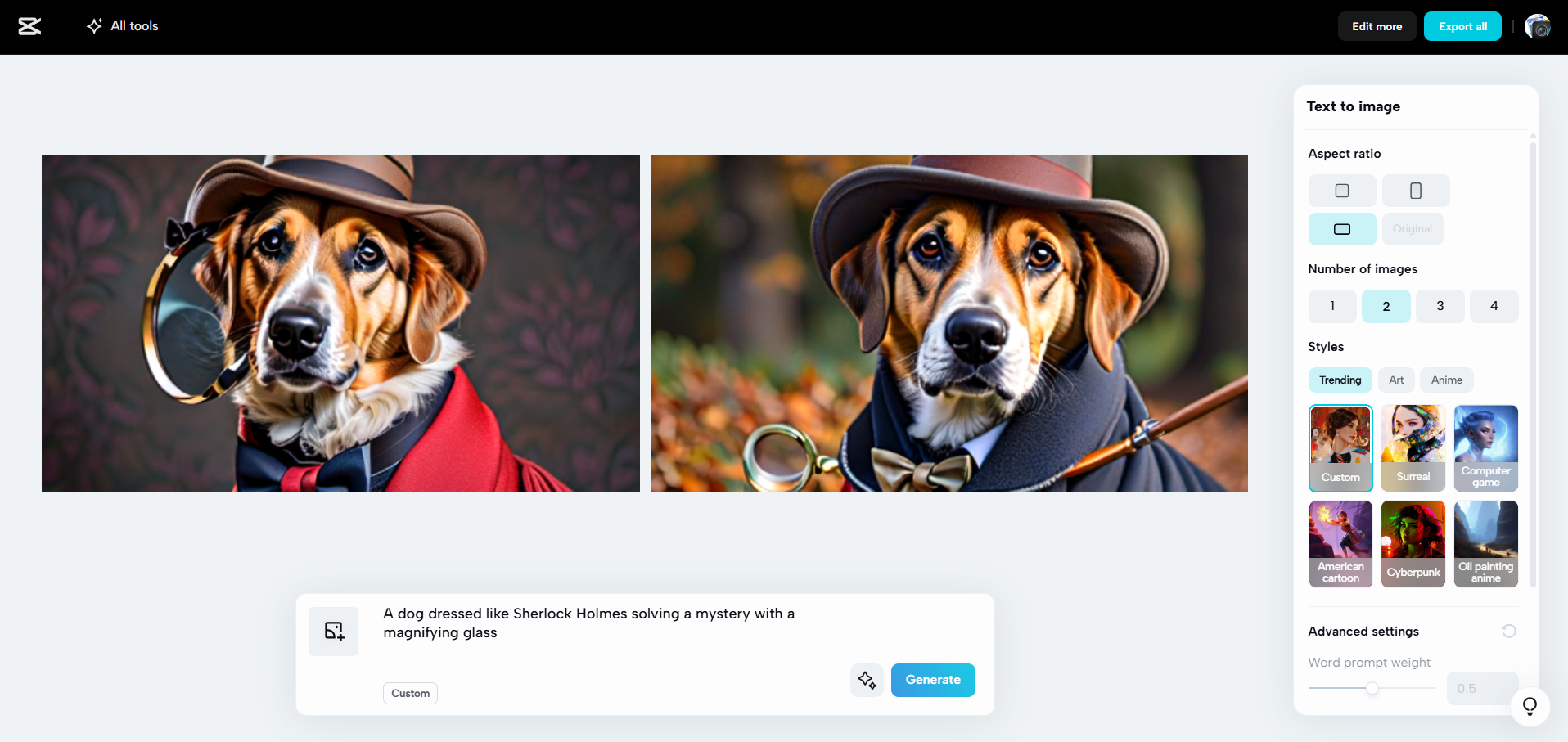Viewport: 1568px width, 742px height.
Task: Select the Computer game style thumbnail
Action: pyautogui.click(x=1486, y=448)
